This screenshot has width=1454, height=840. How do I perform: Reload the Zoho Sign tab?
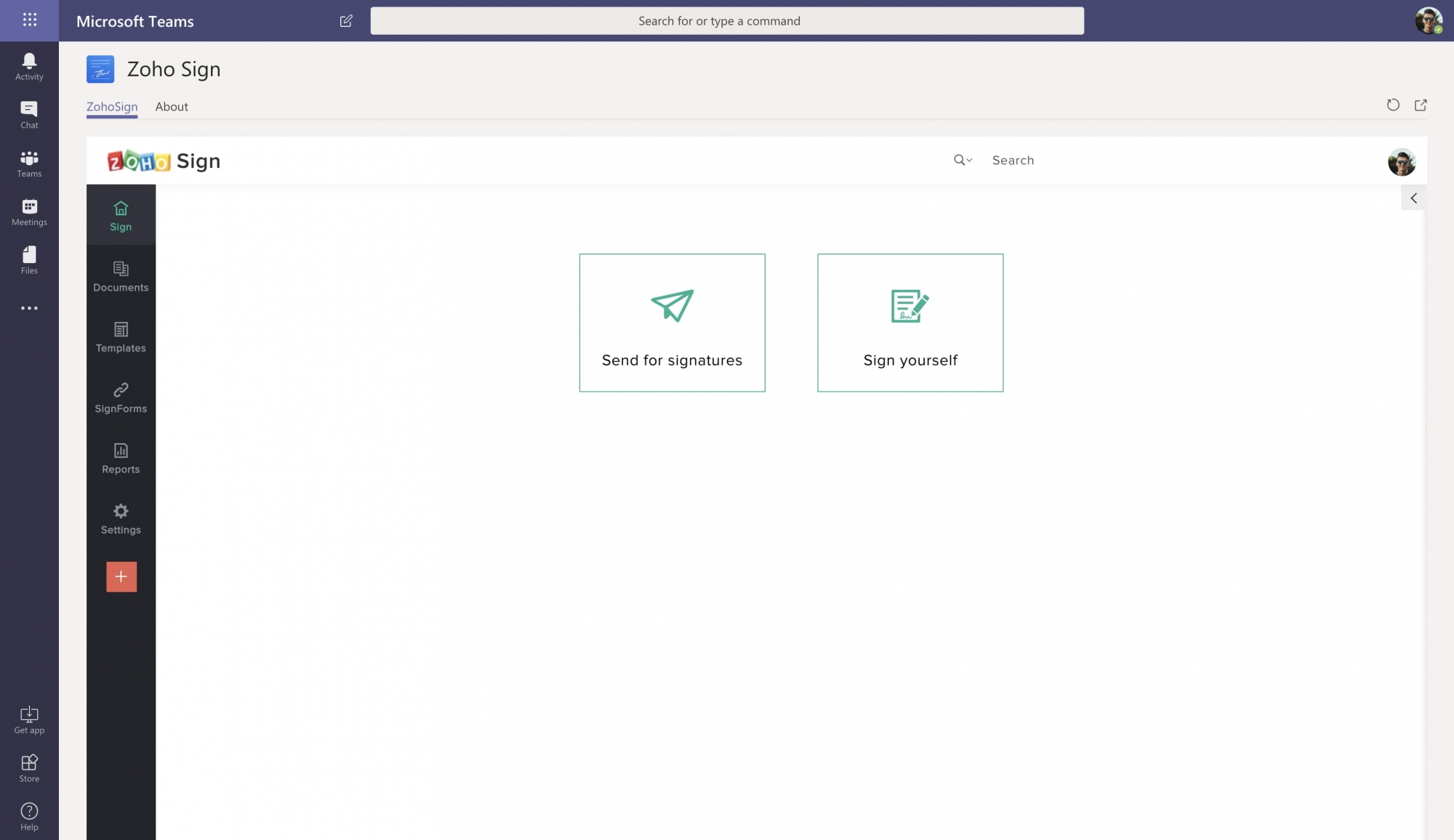click(1393, 105)
